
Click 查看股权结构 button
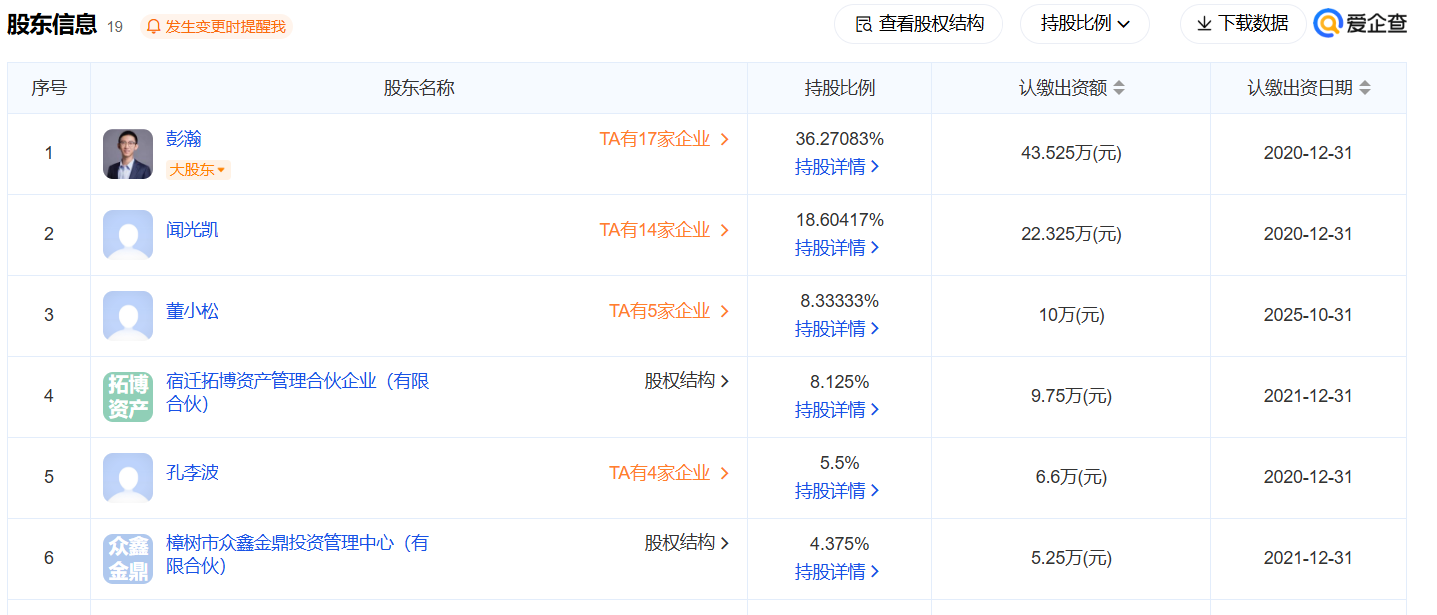918,24
